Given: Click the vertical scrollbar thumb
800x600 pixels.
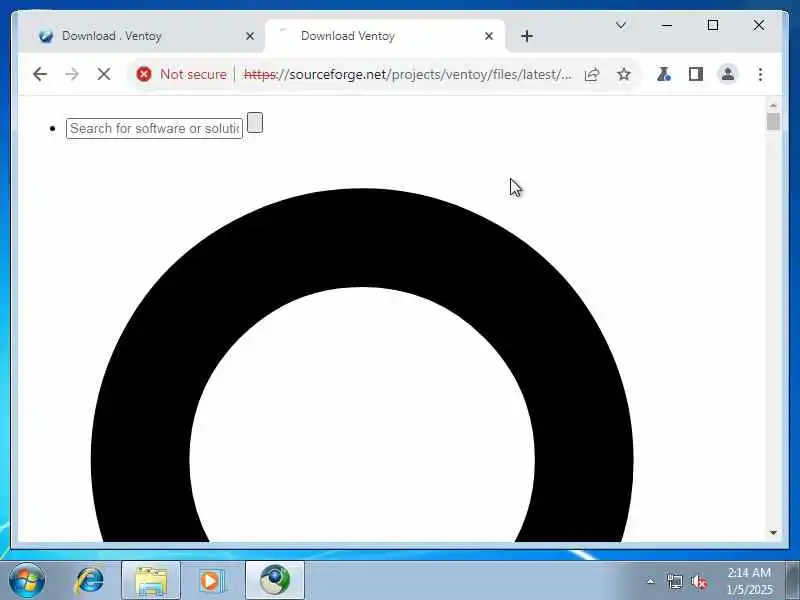Looking at the screenshot, I should pos(773,122).
